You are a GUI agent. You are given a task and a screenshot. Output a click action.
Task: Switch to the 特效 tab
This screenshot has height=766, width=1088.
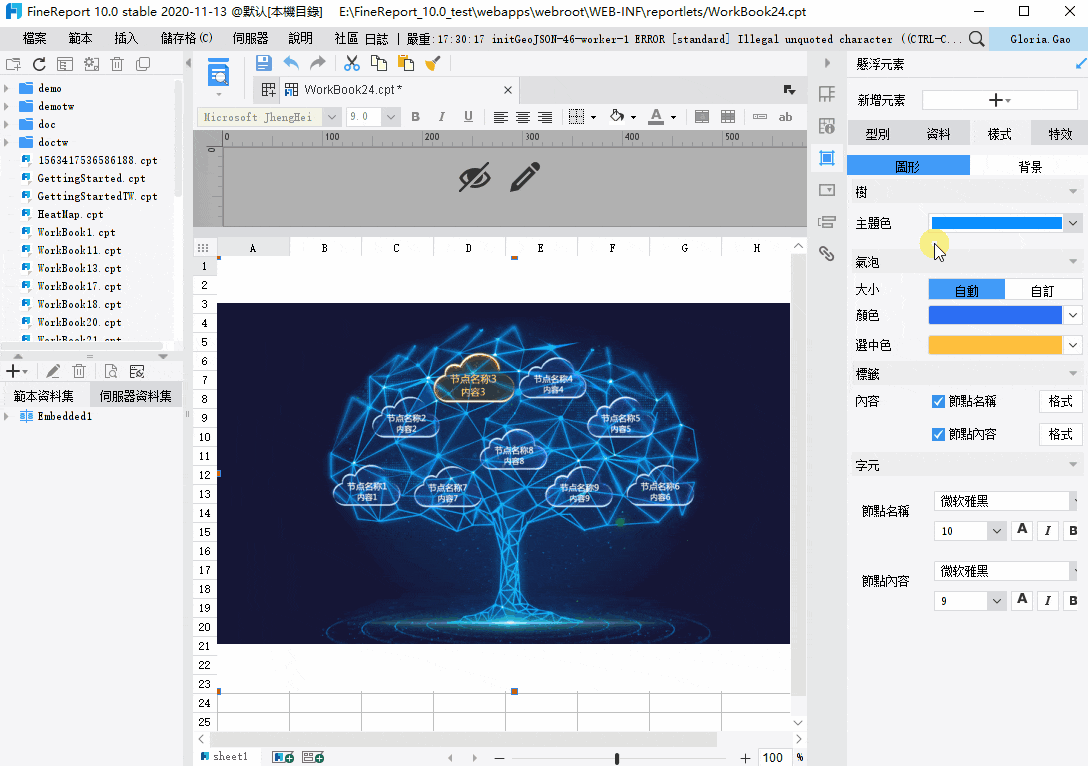coord(1060,133)
